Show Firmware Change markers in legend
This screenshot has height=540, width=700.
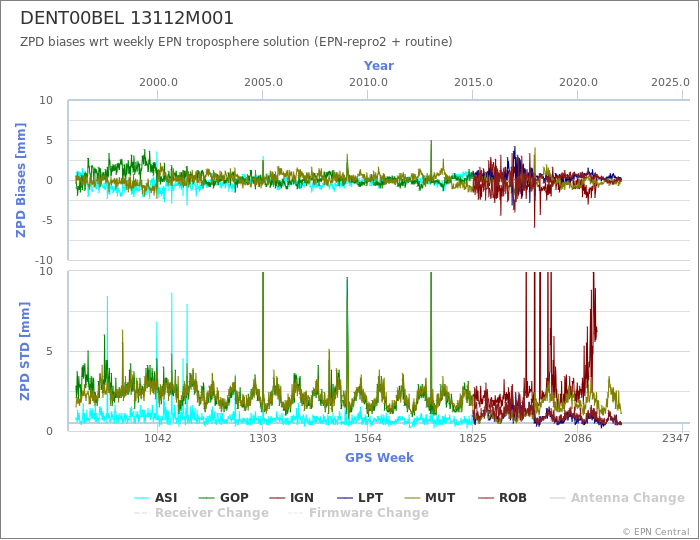click(x=358, y=513)
